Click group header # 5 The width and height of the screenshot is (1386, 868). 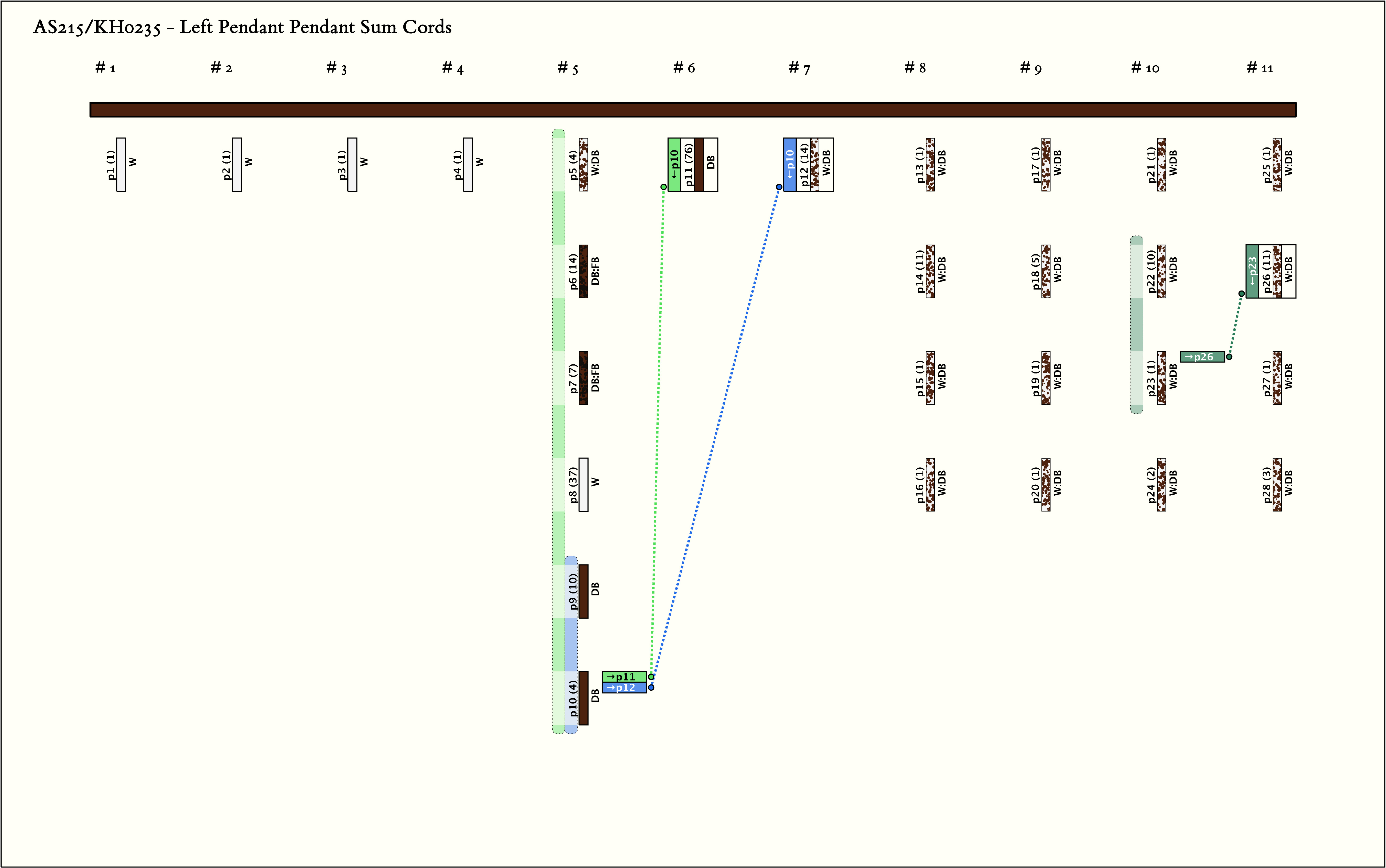coord(568,68)
